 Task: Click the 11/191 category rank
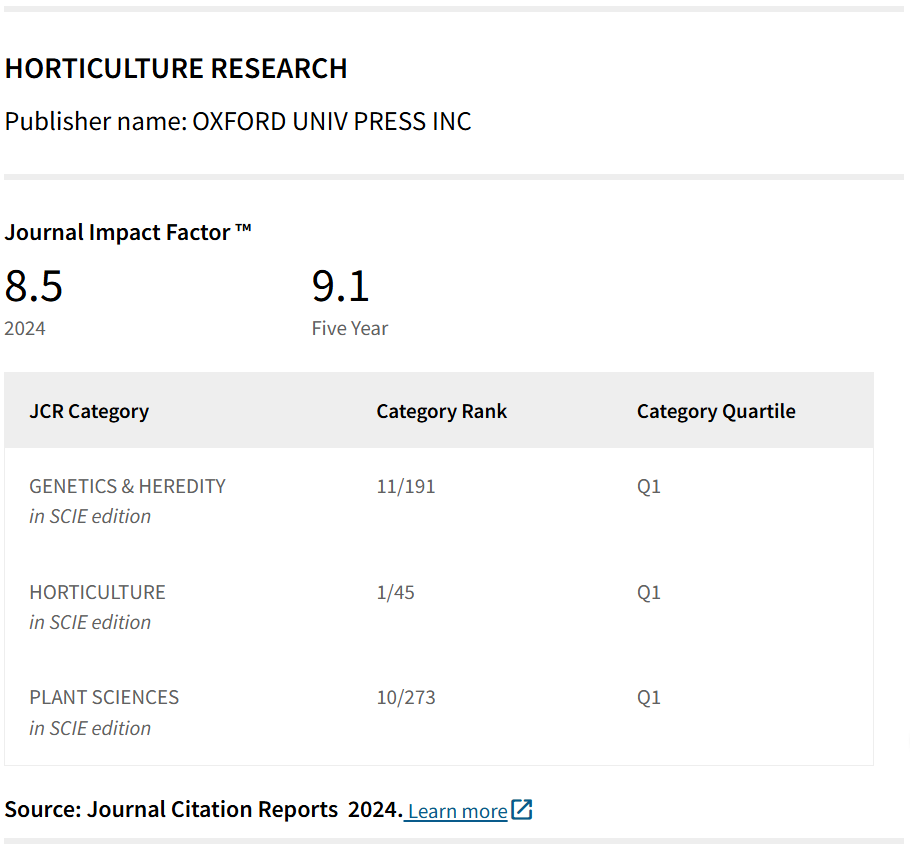405,487
